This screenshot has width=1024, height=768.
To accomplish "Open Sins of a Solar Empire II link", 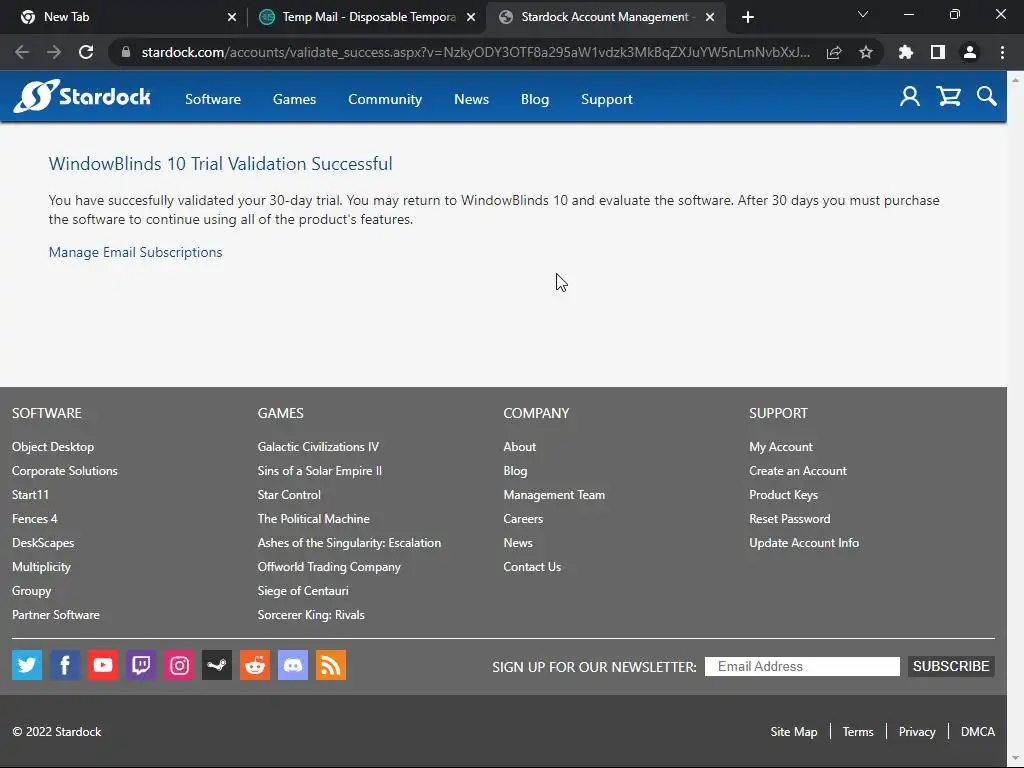I will (x=319, y=471).
